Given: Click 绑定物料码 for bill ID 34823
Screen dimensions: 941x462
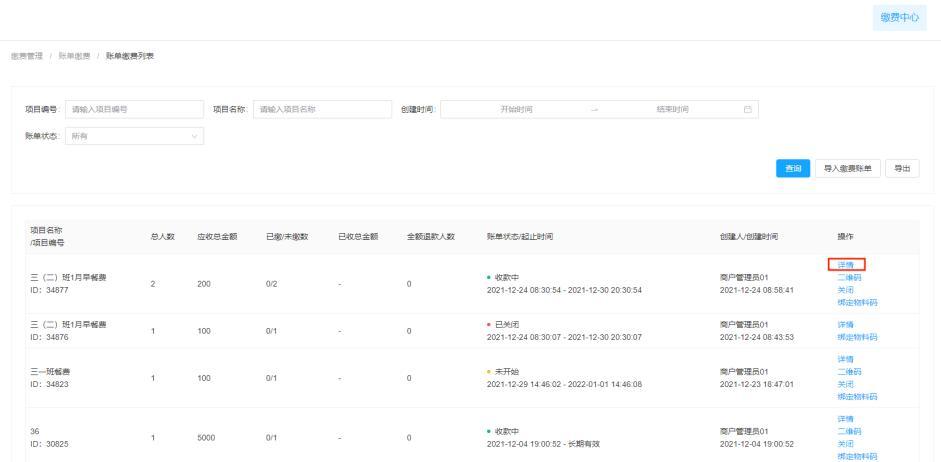Looking at the screenshot, I should click(857, 397).
